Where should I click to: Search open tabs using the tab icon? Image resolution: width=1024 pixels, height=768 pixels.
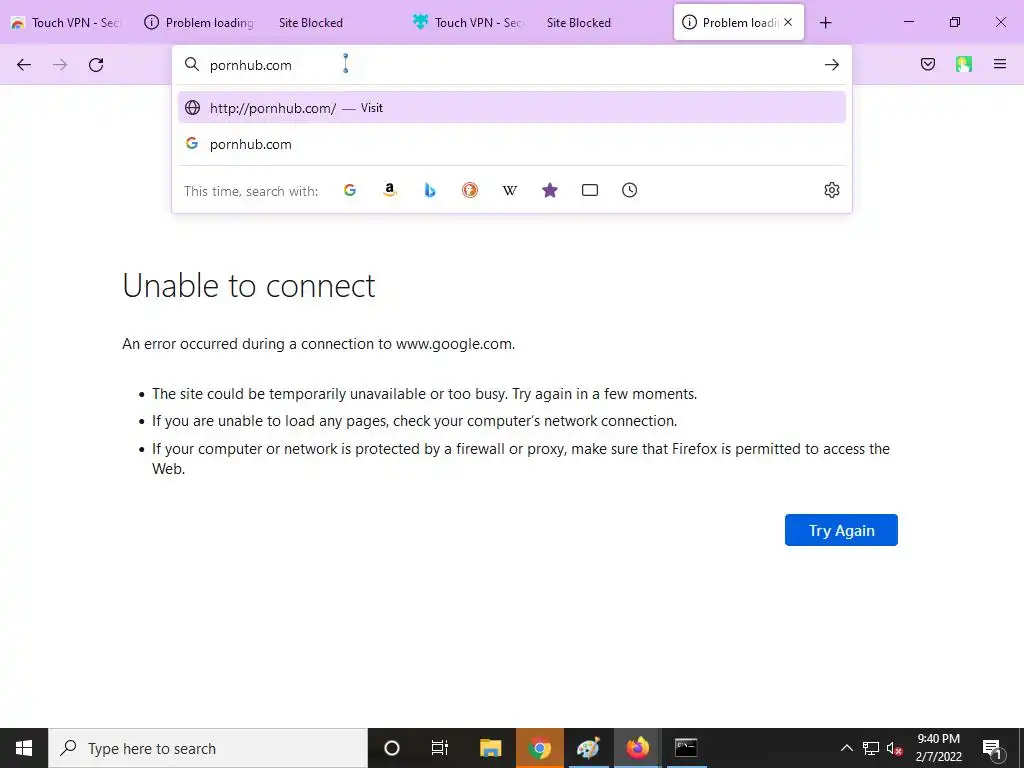point(590,190)
